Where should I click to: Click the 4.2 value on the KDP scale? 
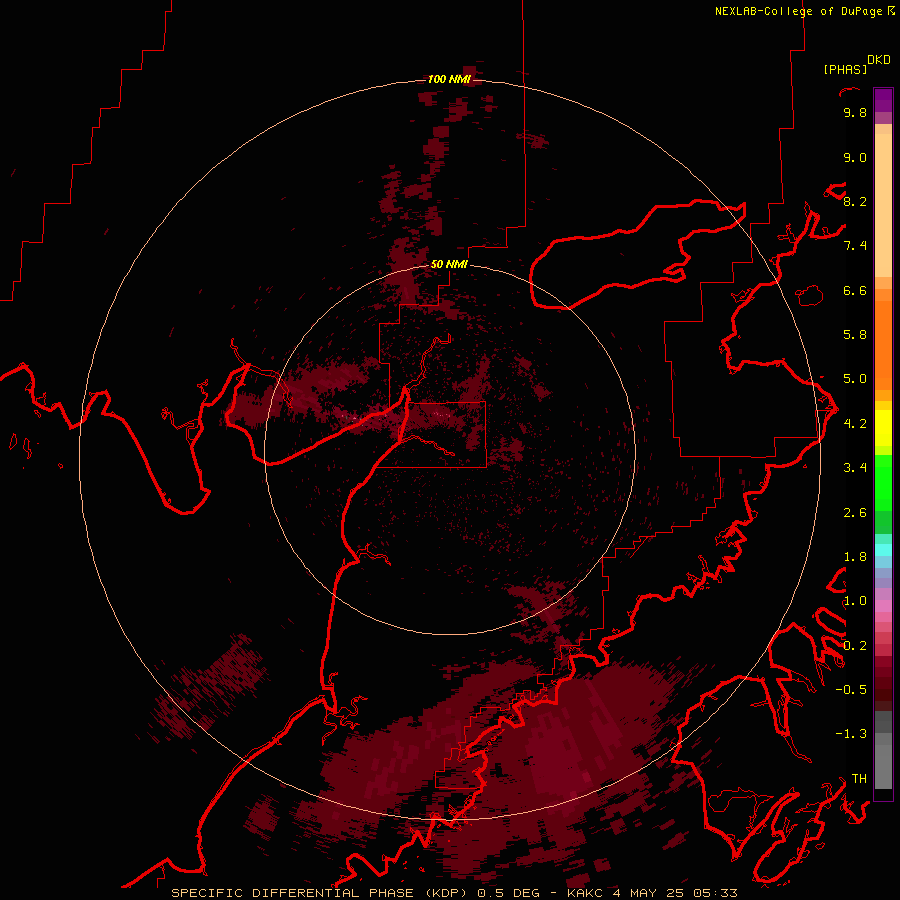(x=855, y=424)
